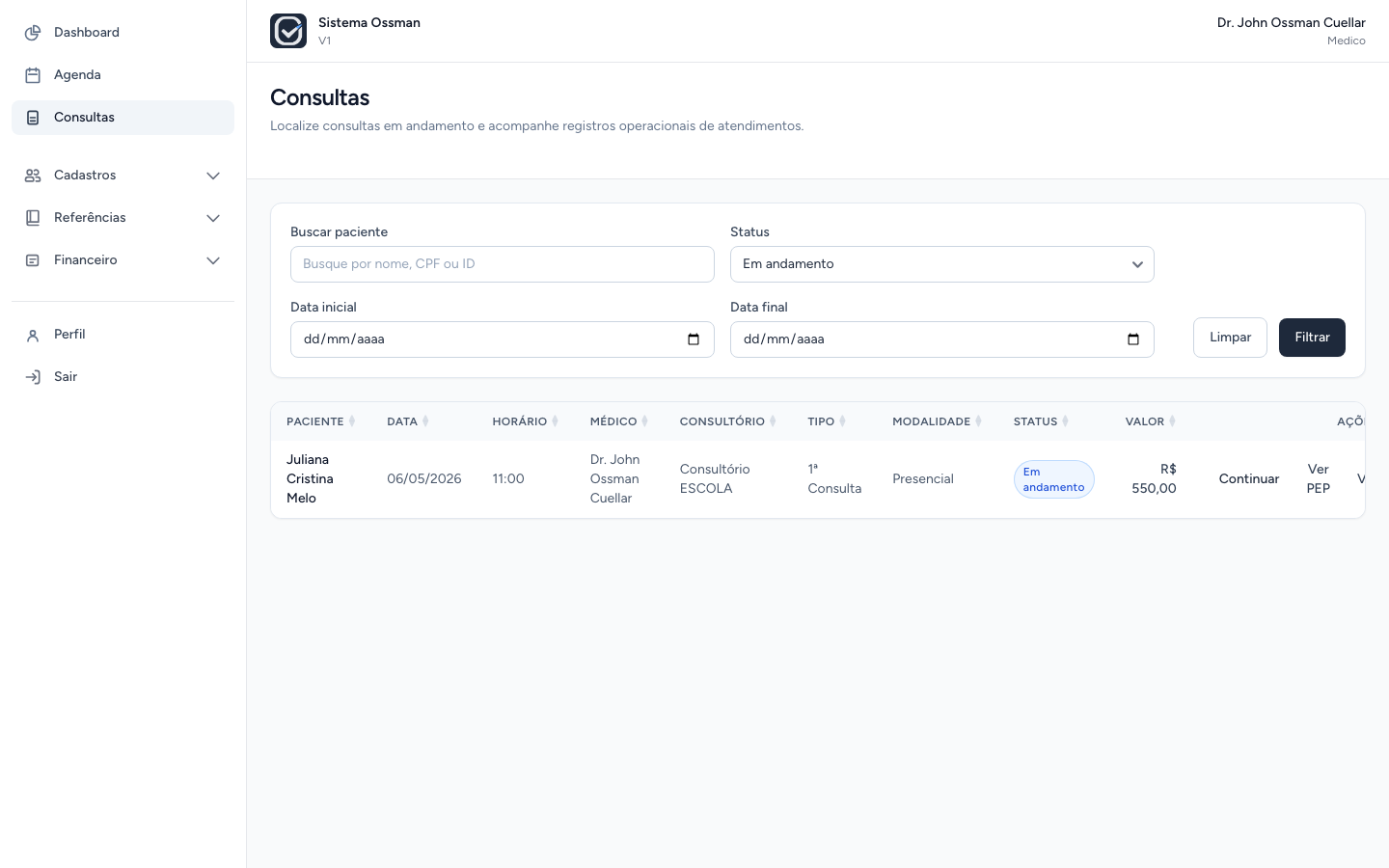Click the Filtrar button
The height and width of the screenshot is (868, 1389).
1312,338
